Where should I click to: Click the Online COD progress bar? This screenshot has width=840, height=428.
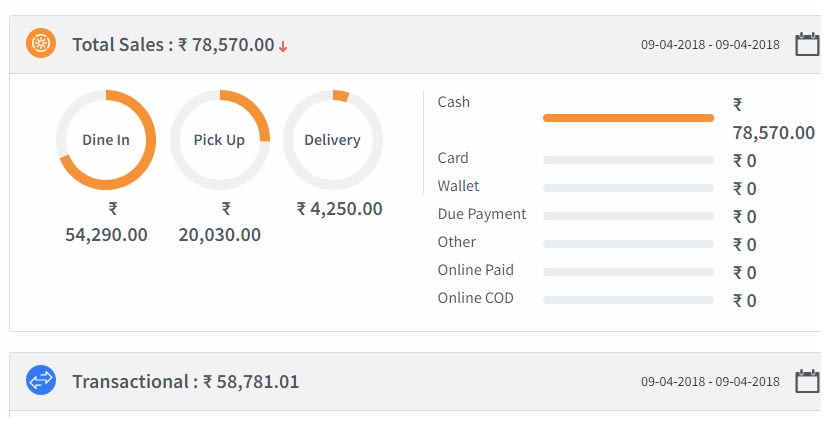click(628, 300)
